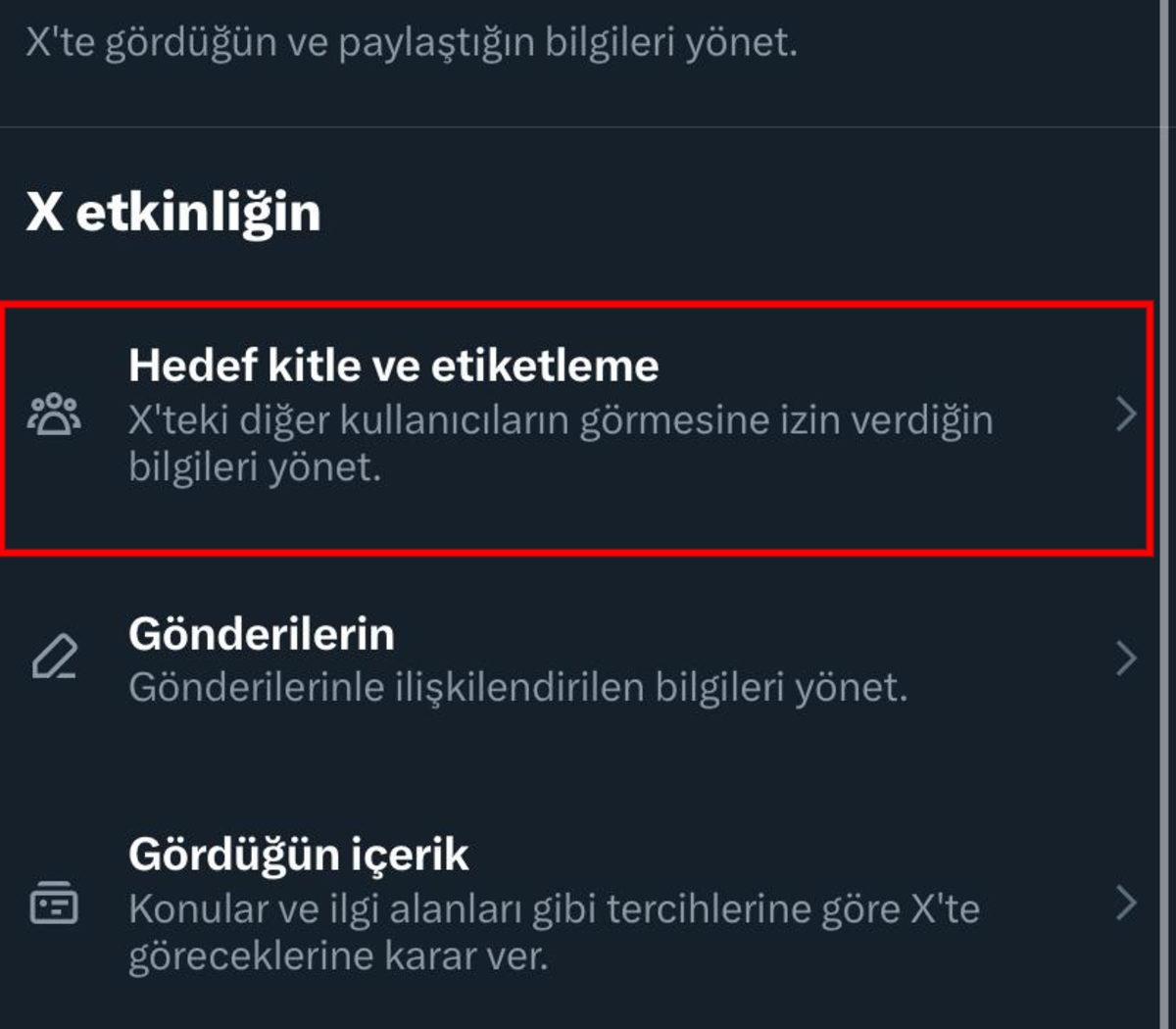1176x1029 pixels.
Task: Click "göreceklerine karar ver." text line
Action: 338,955
